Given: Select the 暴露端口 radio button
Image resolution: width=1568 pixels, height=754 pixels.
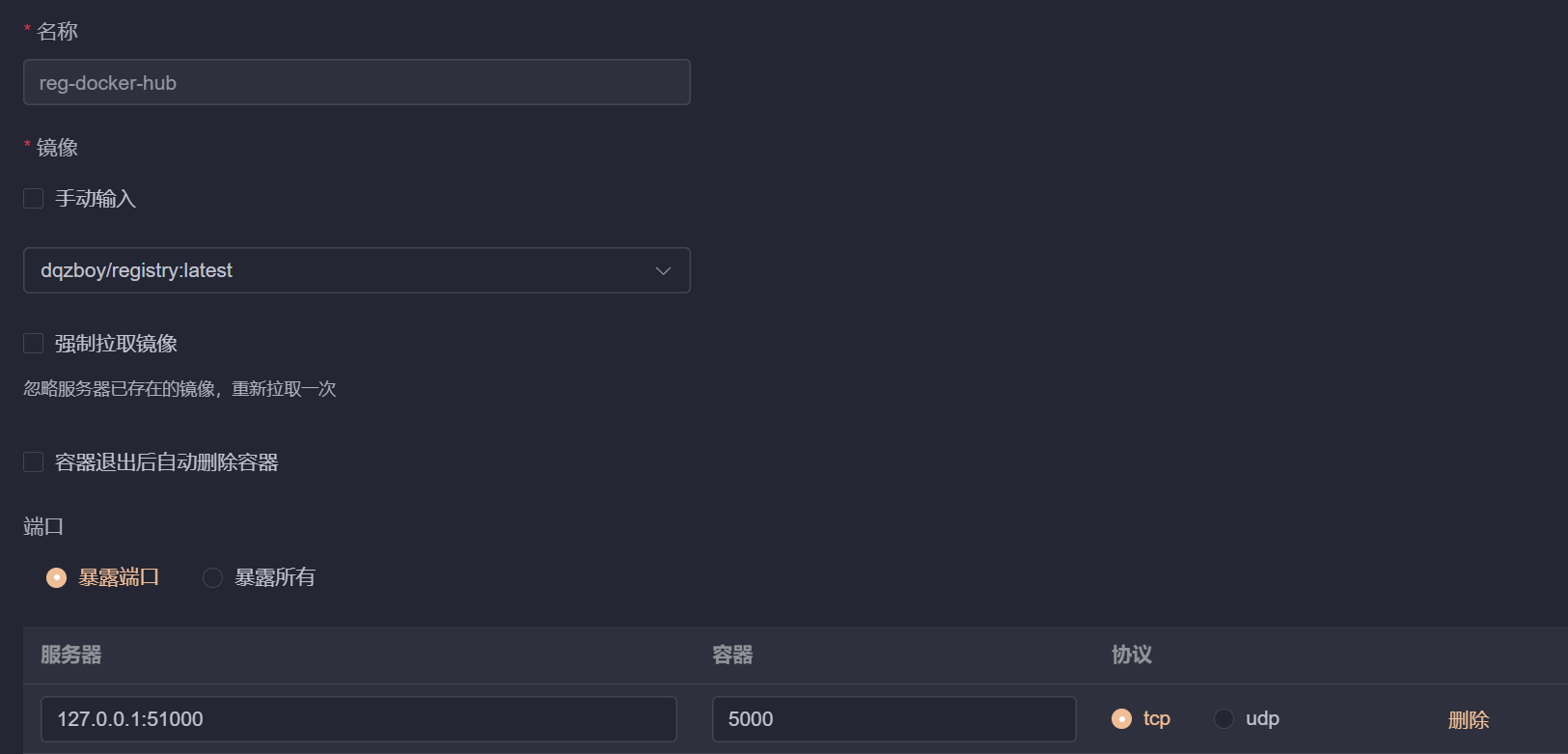Looking at the screenshot, I should click(x=57, y=577).
